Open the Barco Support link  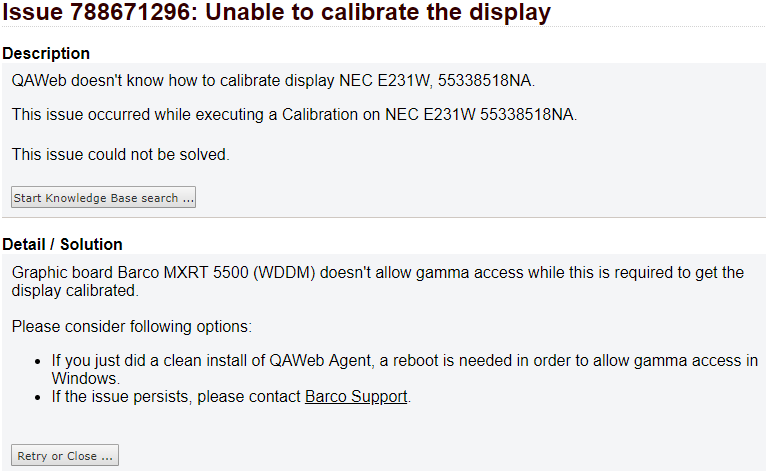pos(356,397)
